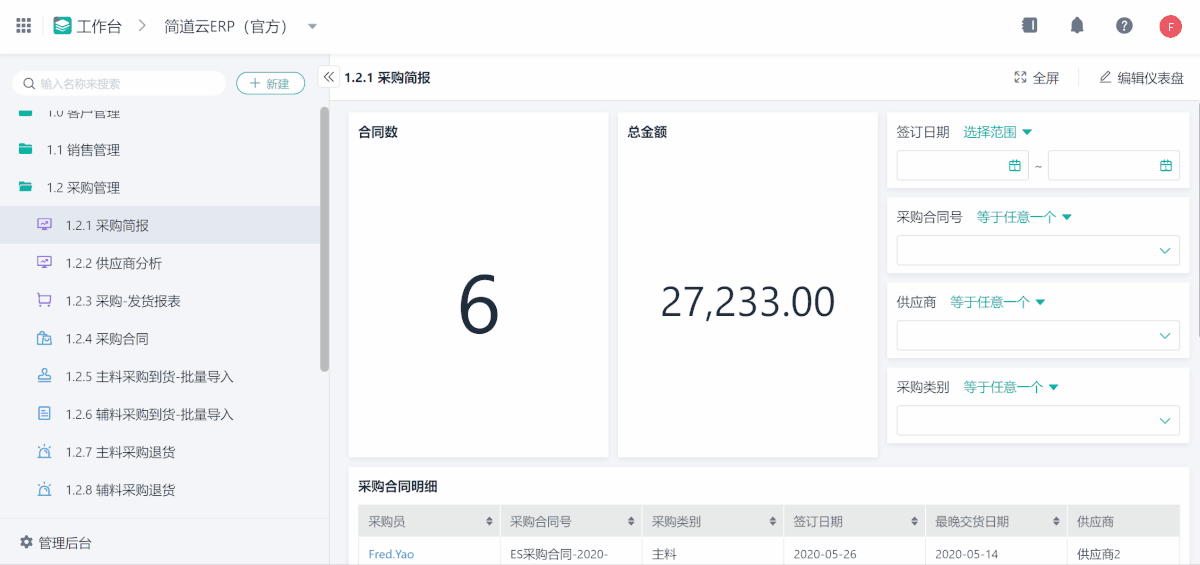Click the plus icon in 新建 button
Viewport: 1200px width, 565px height.
[256, 84]
